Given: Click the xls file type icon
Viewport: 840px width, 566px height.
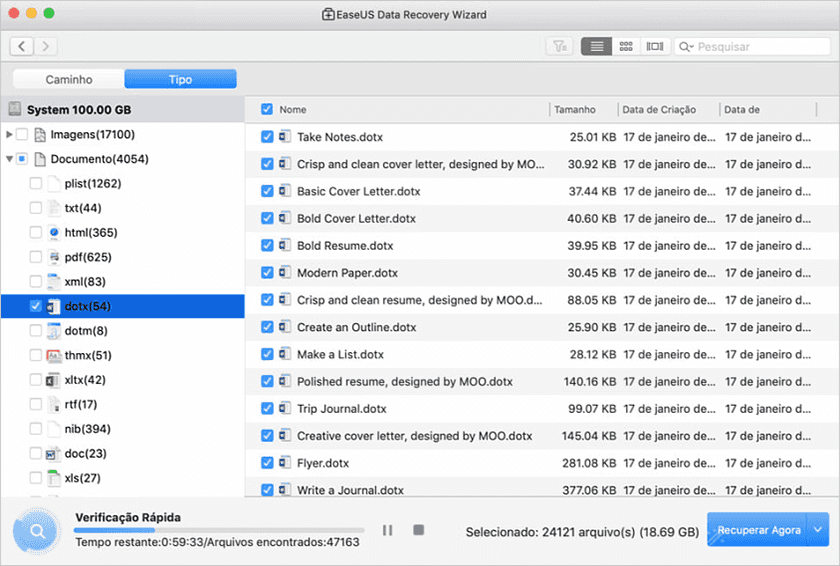Looking at the screenshot, I should click(54, 478).
